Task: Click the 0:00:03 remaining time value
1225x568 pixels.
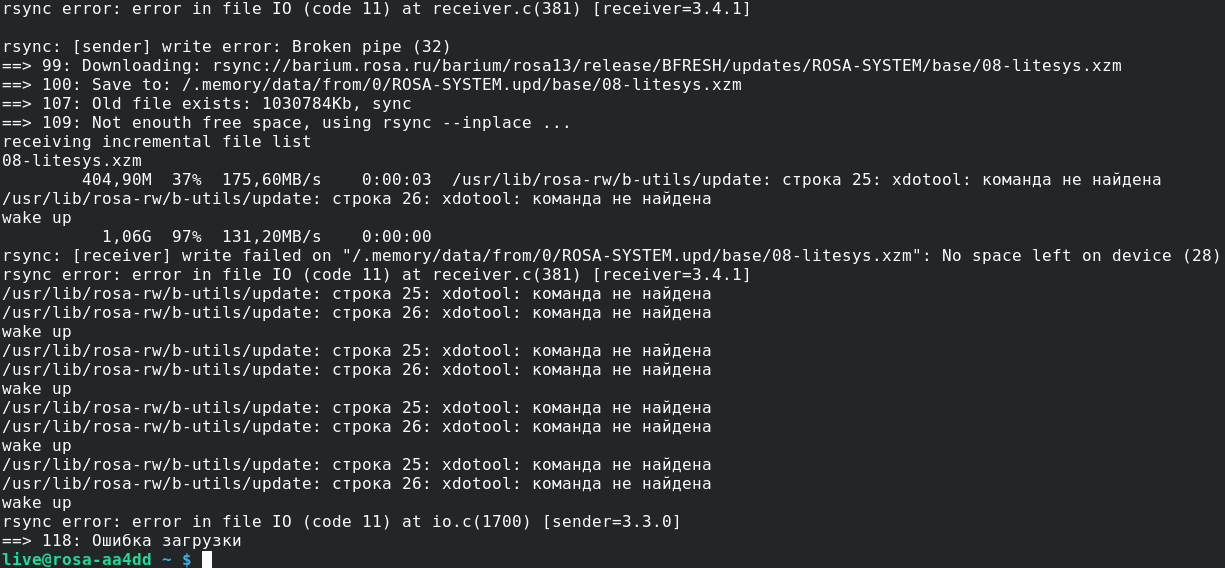Action: pos(397,180)
